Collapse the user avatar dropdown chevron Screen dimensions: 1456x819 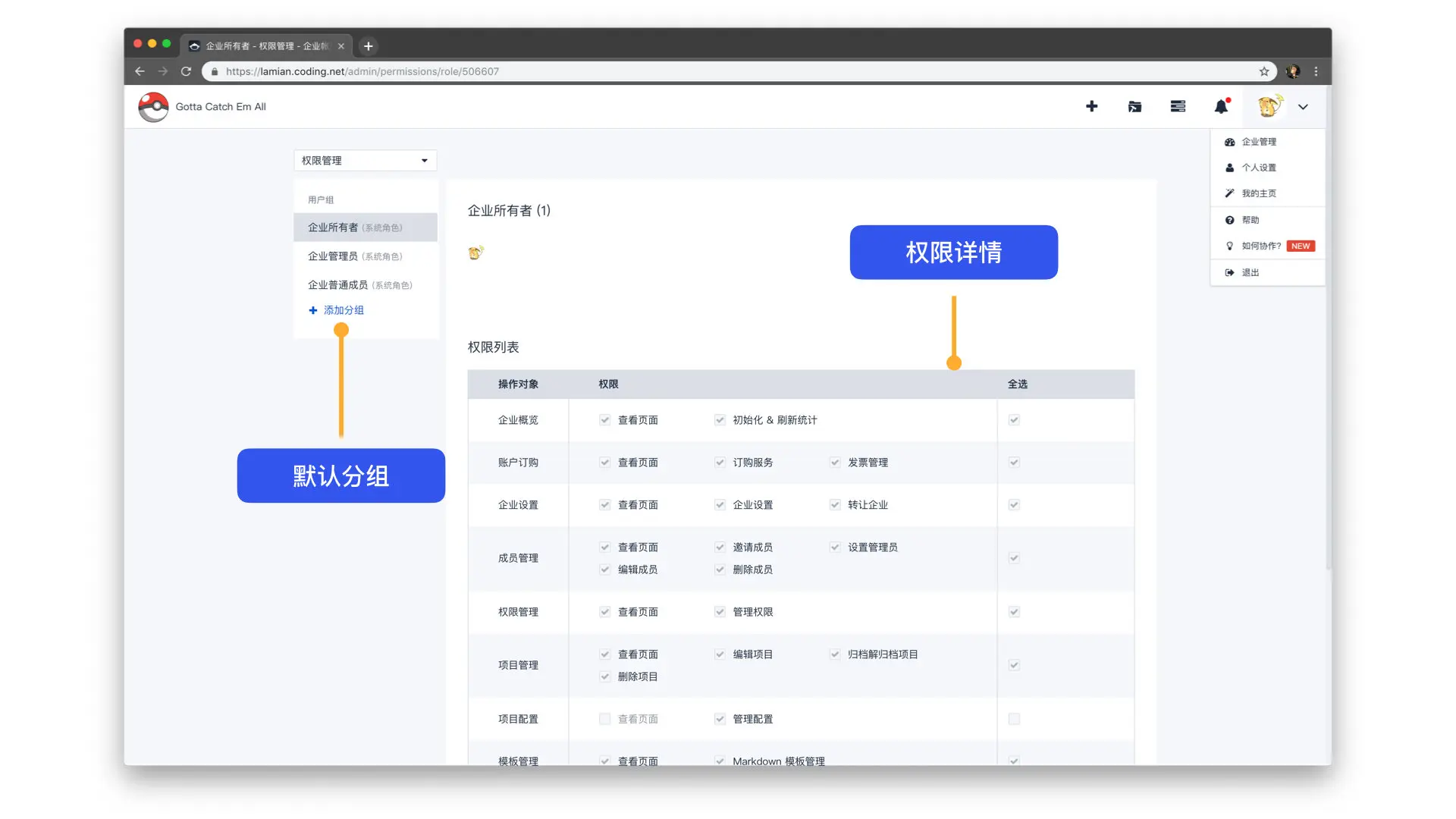coord(1303,107)
